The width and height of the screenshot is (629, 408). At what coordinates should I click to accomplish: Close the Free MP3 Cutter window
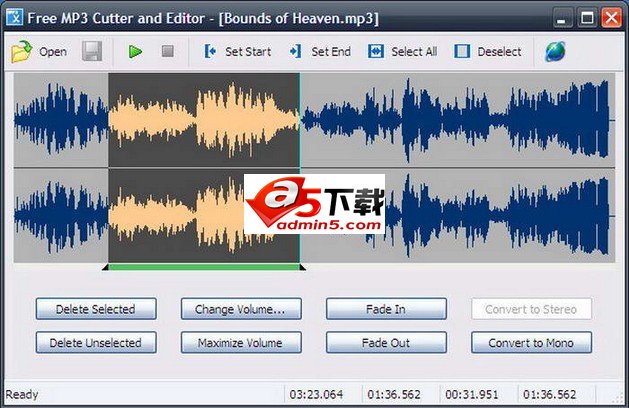coord(611,18)
